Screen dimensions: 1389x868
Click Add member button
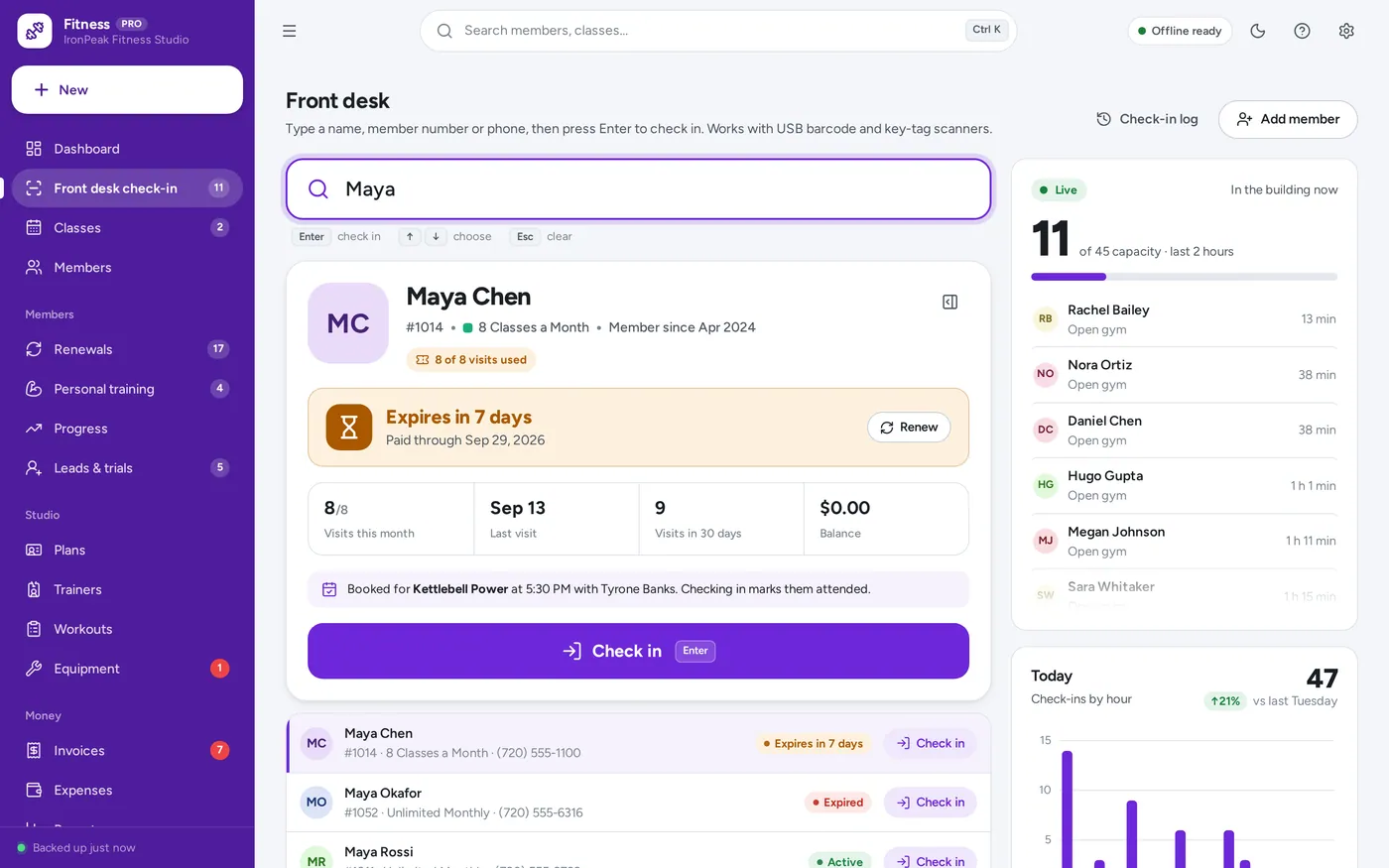(x=1288, y=119)
